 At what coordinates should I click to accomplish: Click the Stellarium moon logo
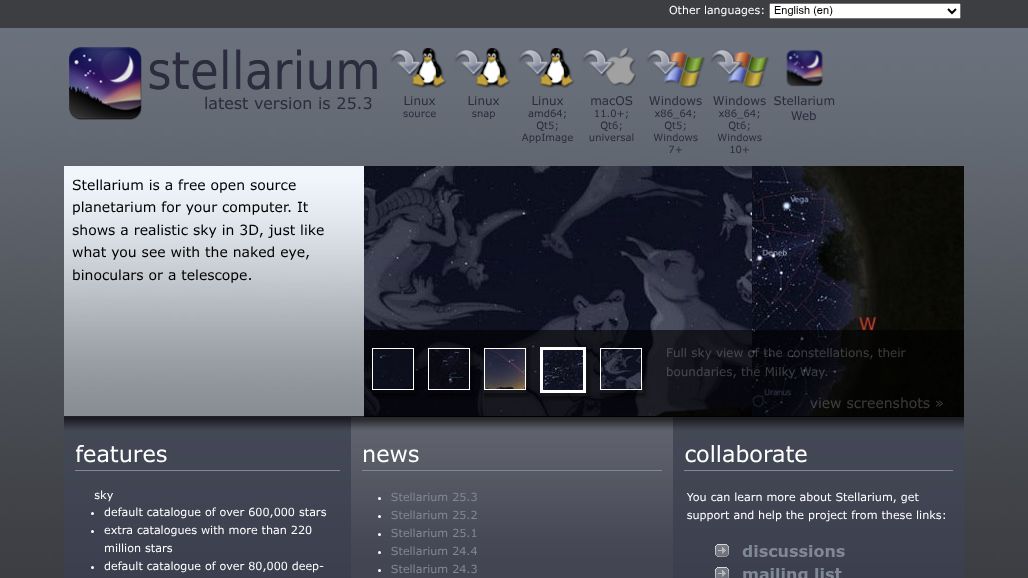104,82
